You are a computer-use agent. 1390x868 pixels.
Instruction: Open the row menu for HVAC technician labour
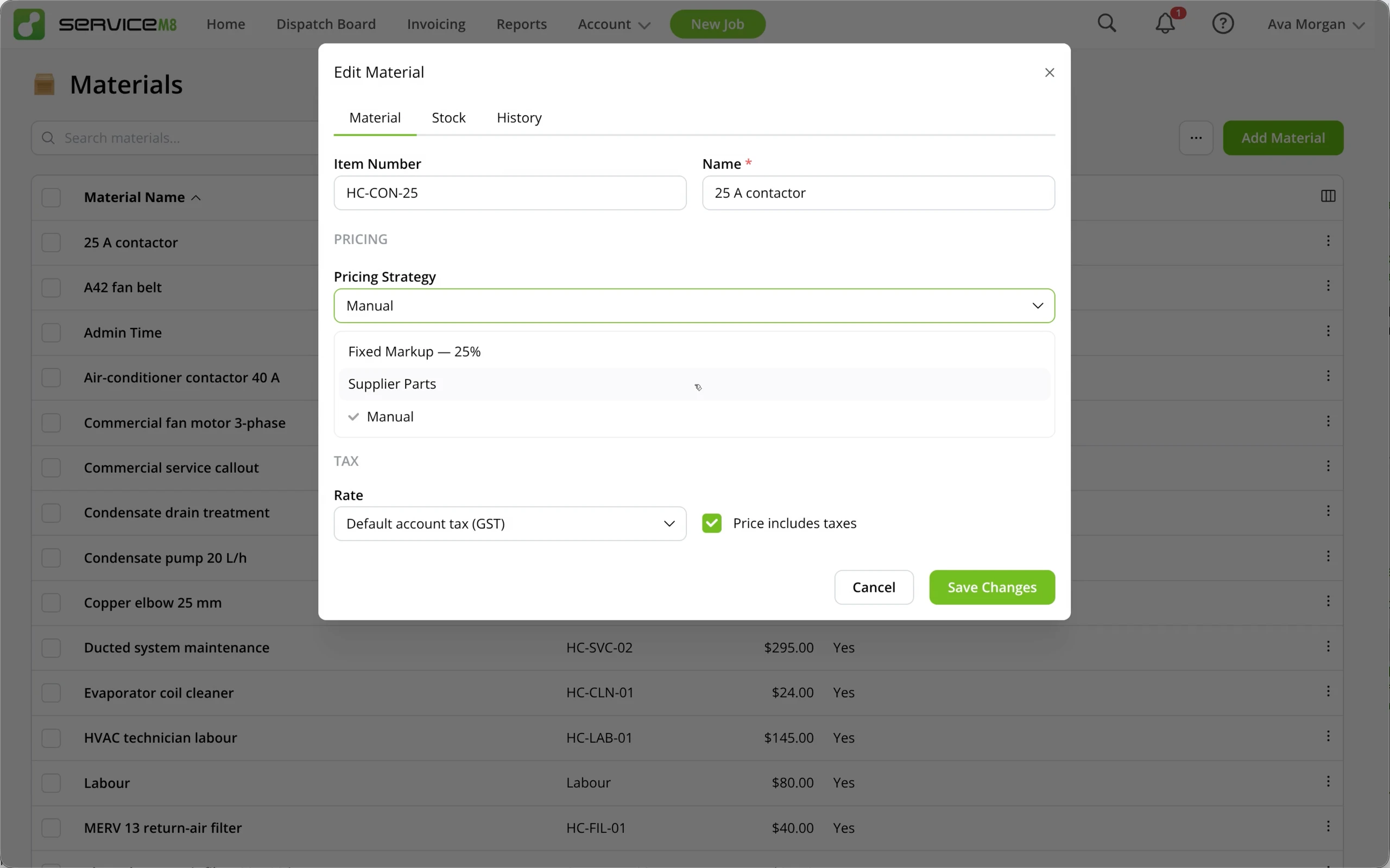tap(1328, 737)
